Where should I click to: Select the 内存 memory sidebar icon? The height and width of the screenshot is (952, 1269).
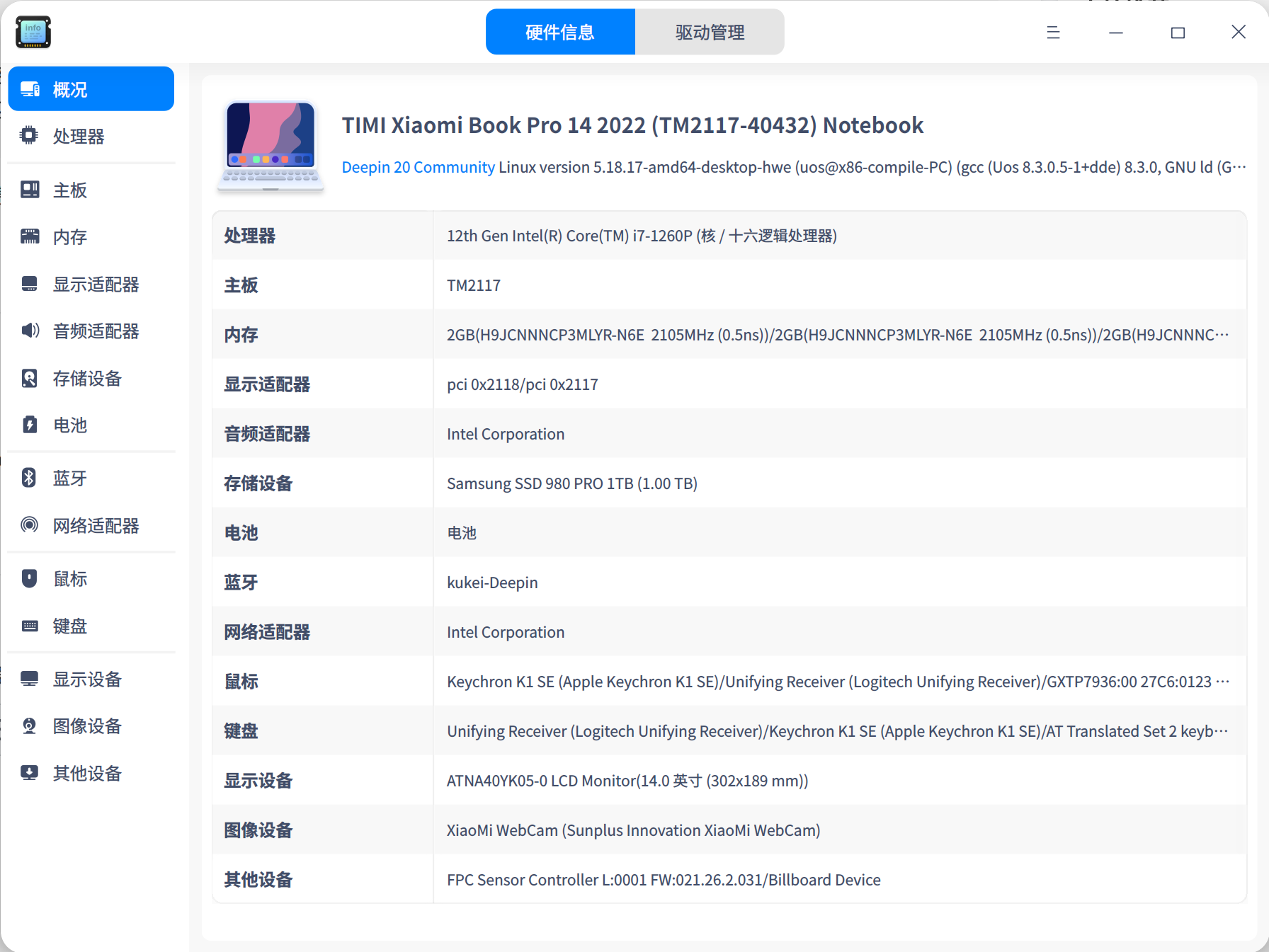pyautogui.click(x=28, y=236)
